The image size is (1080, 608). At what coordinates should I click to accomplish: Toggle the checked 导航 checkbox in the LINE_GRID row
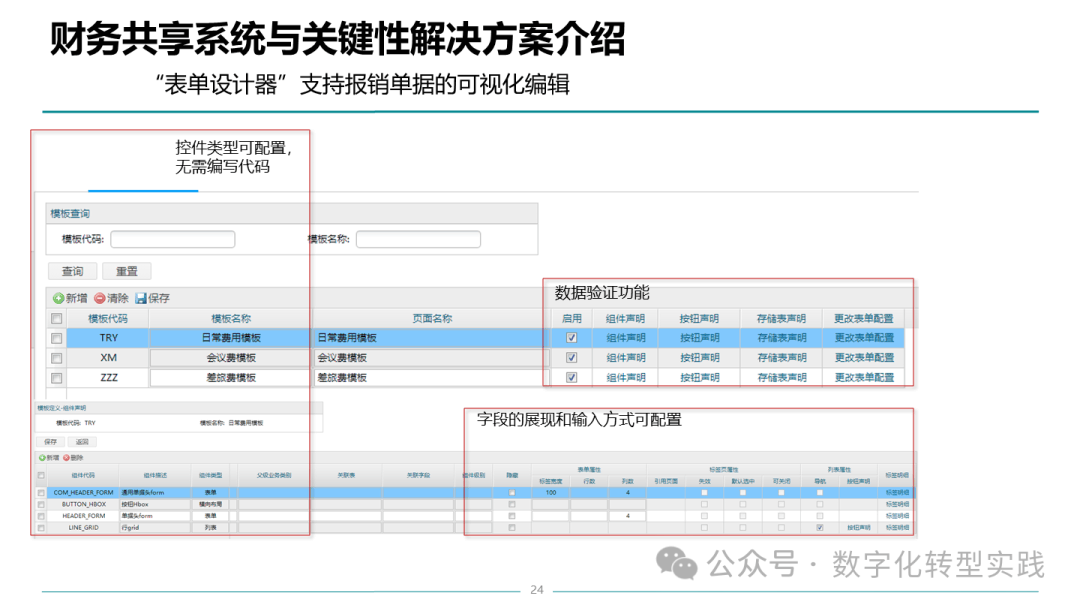[x=820, y=528]
